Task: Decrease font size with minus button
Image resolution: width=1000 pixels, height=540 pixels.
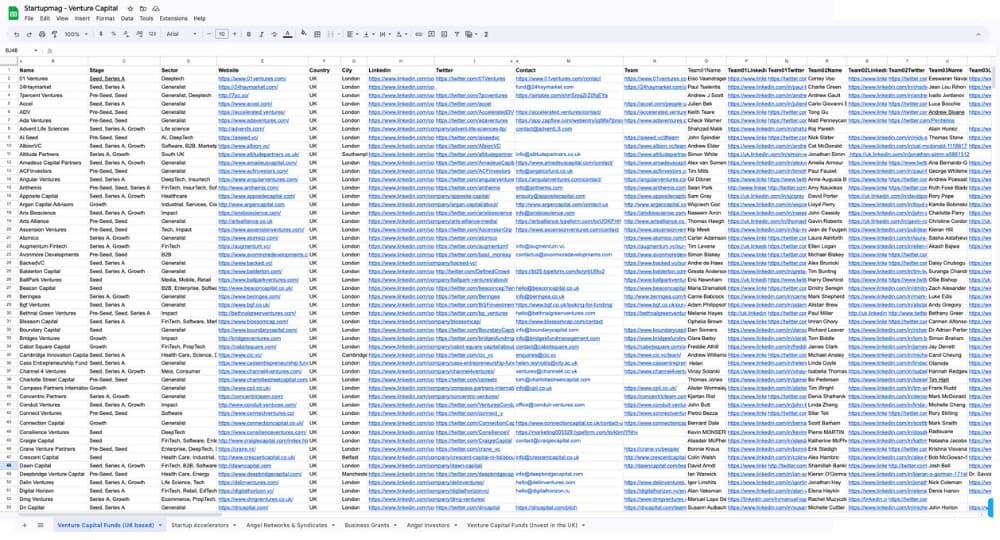Action: tap(209, 34)
